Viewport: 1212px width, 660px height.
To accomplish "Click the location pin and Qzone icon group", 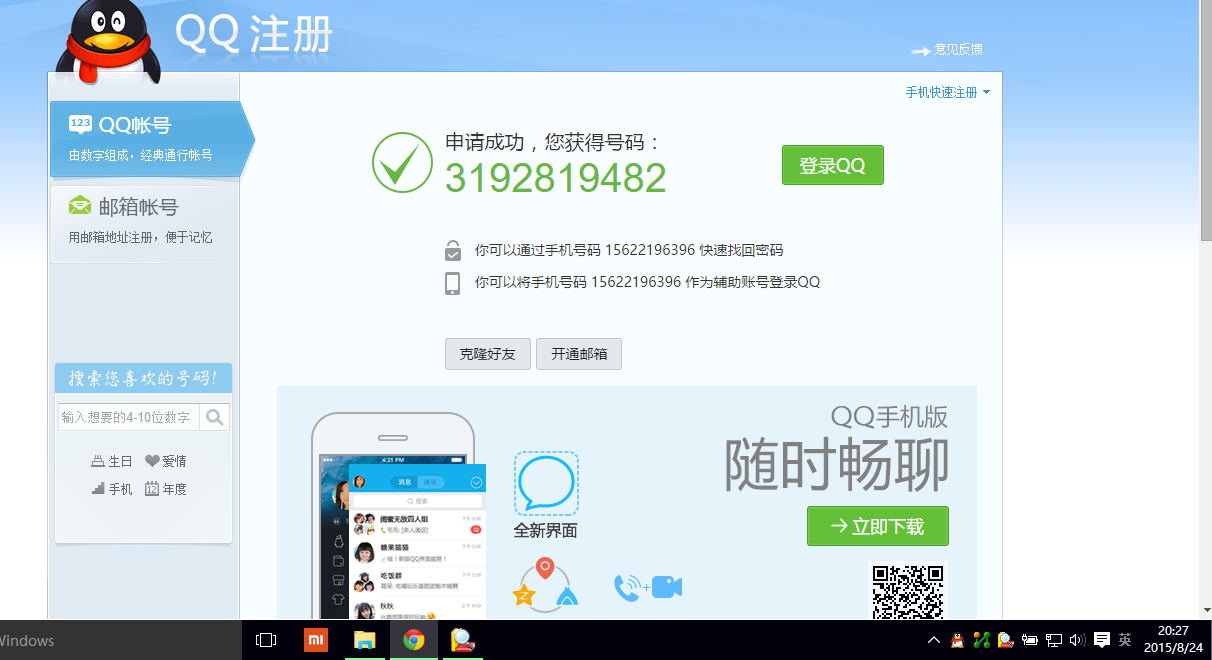I will click(545, 585).
